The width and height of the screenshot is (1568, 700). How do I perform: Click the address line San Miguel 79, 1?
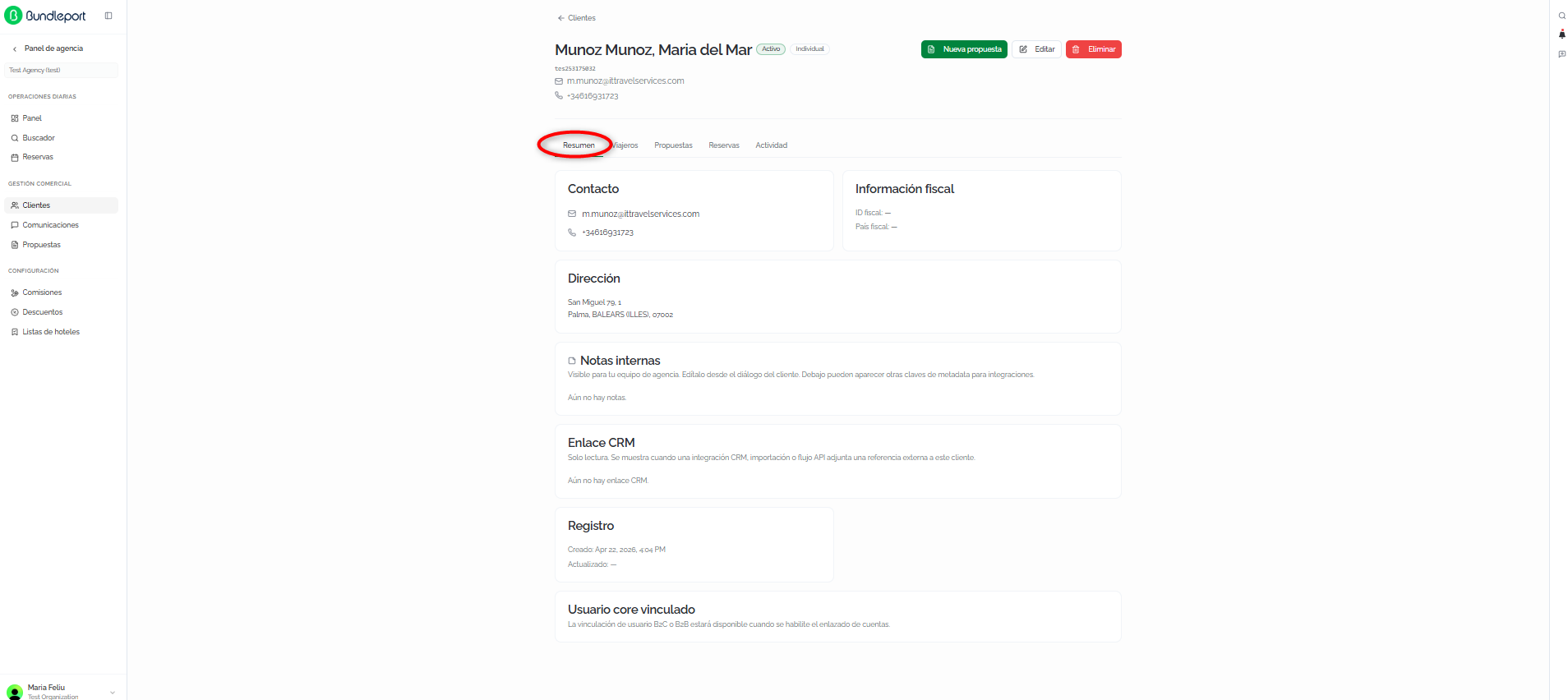[x=595, y=302]
